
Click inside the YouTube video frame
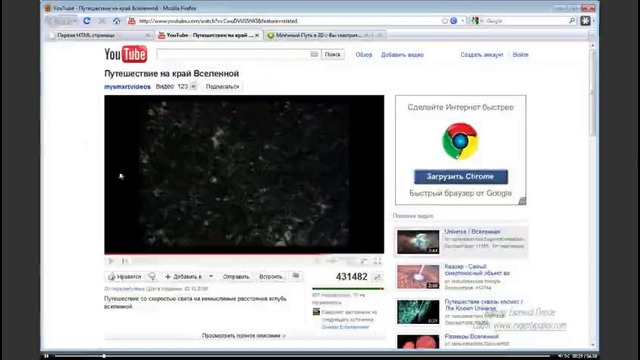244,174
